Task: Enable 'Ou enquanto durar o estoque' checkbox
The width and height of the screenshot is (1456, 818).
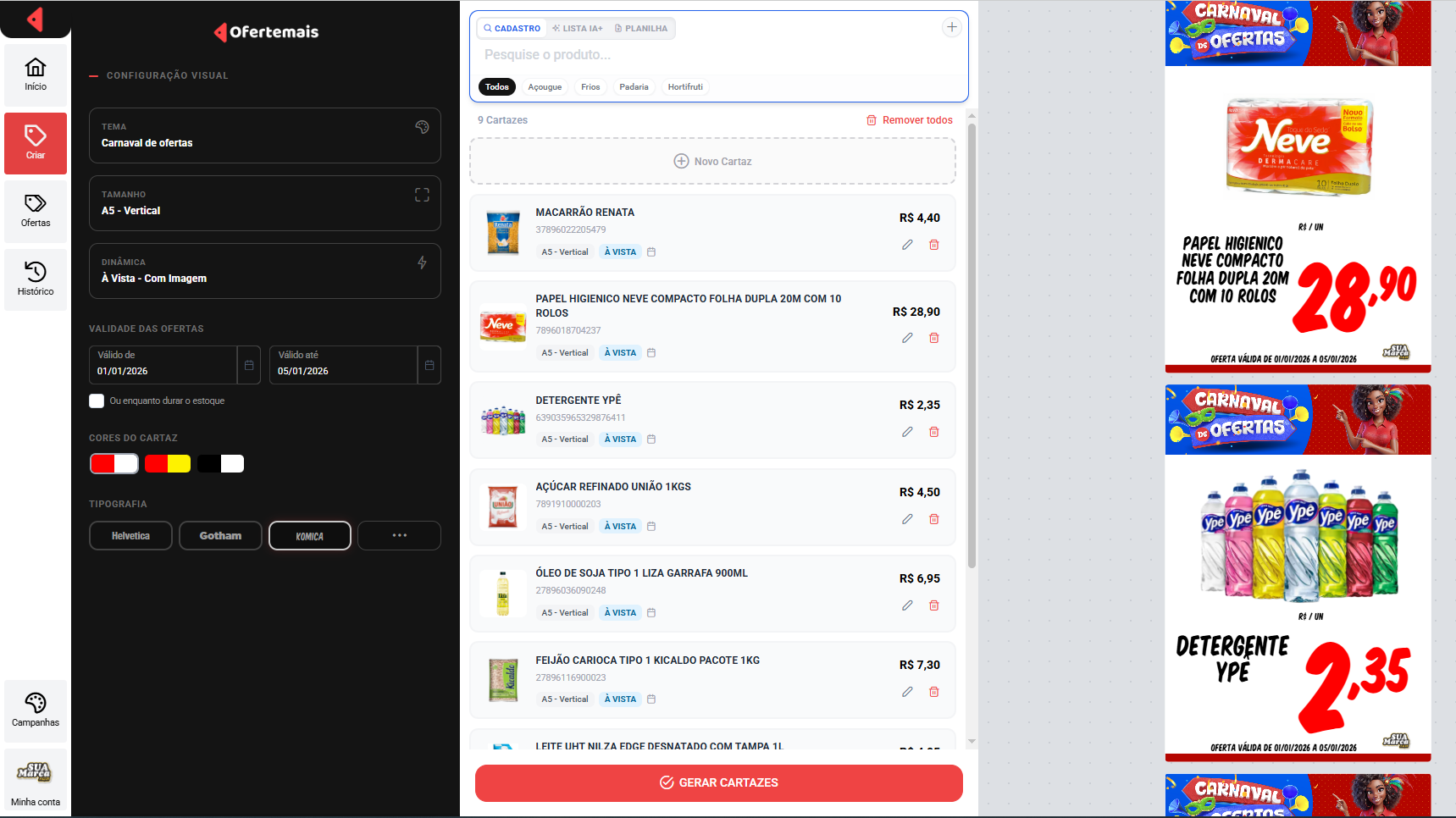Action: (97, 401)
